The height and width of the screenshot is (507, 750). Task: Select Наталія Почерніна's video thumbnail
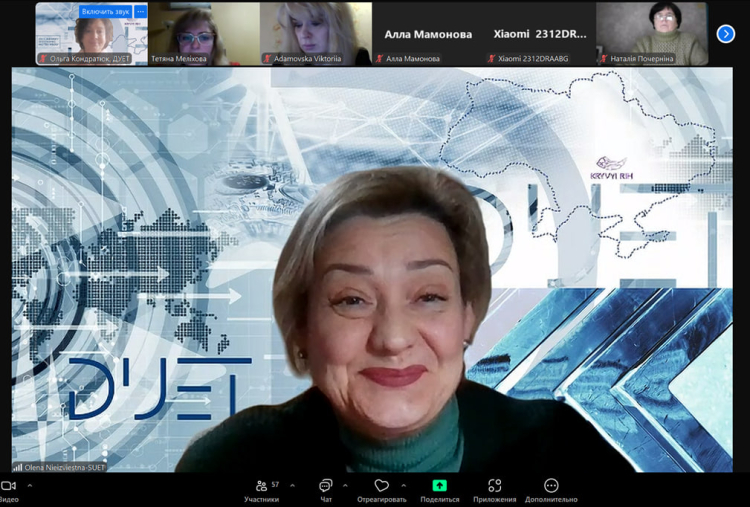652,34
